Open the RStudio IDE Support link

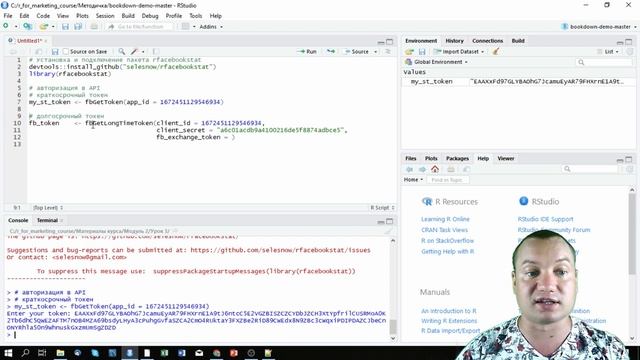tap(546, 219)
